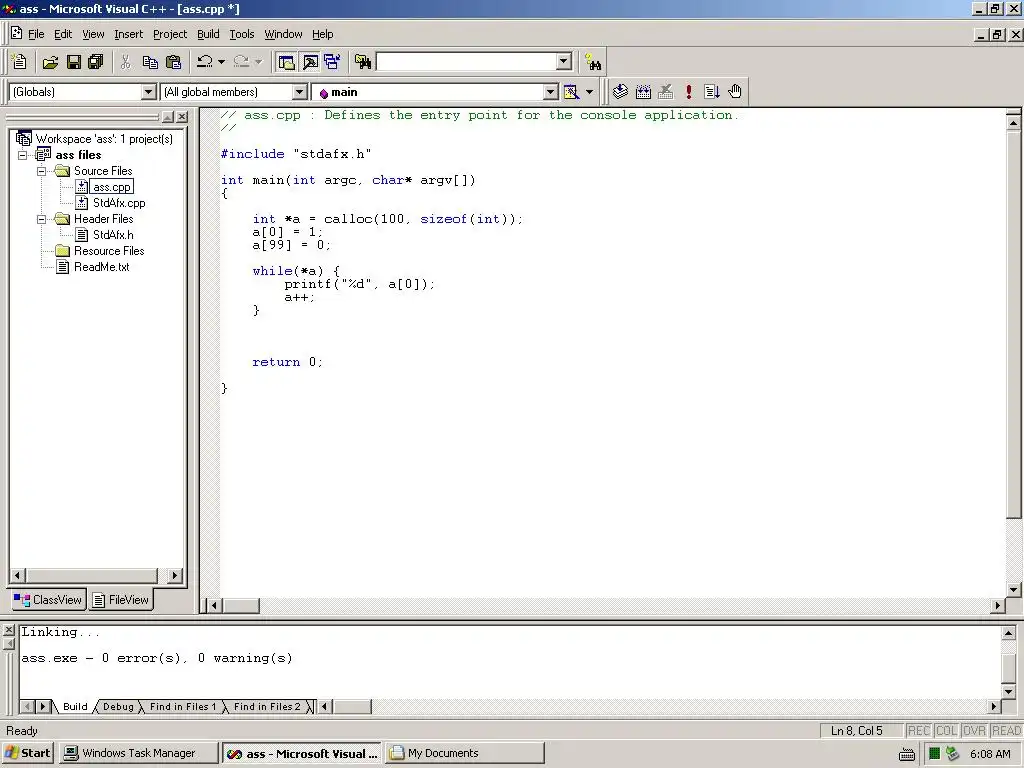Viewport: 1024px width, 768px height.
Task: Open the main members dropdown
Action: pyautogui.click(x=551, y=92)
